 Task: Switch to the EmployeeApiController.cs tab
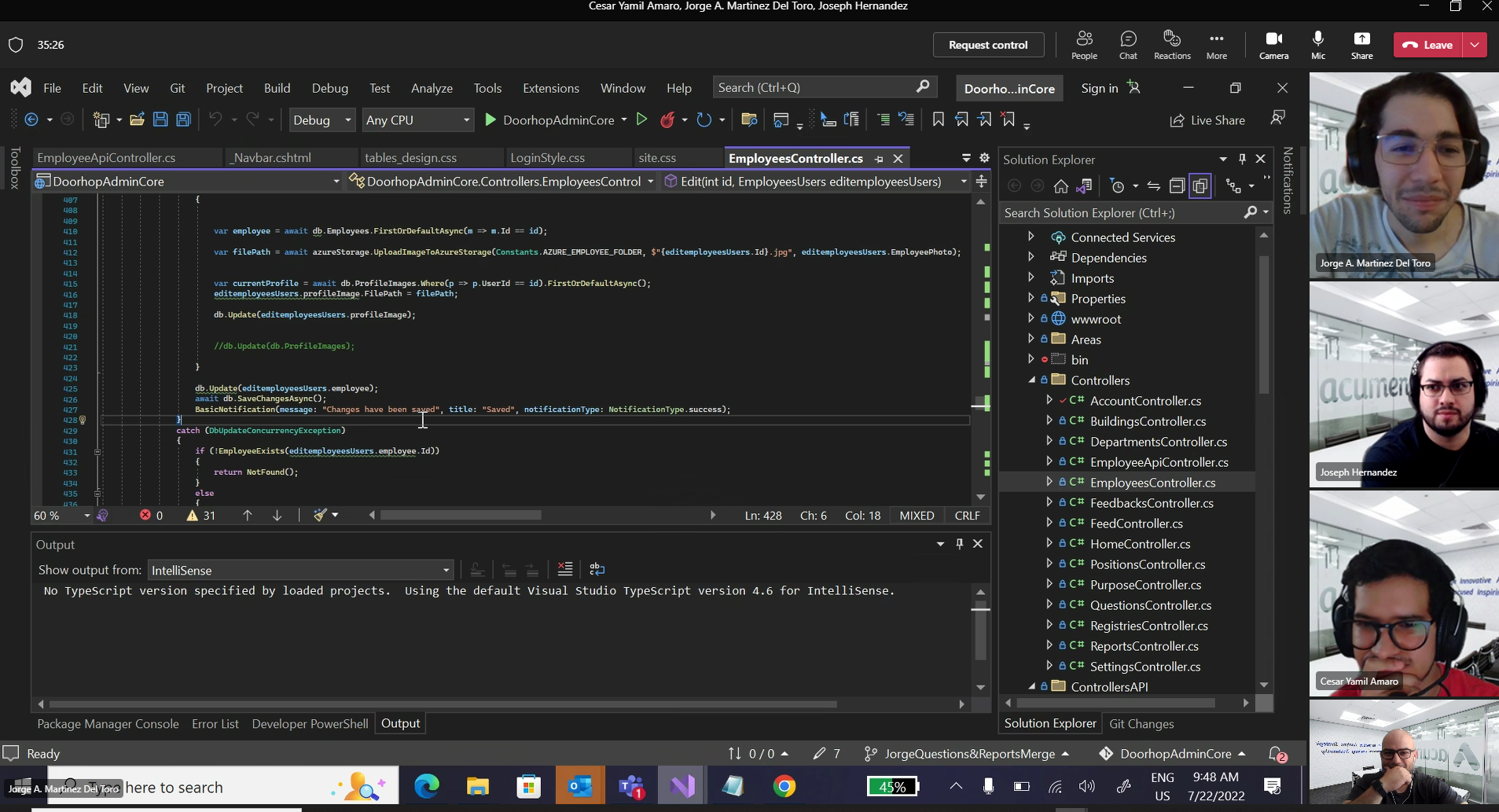tap(107, 158)
